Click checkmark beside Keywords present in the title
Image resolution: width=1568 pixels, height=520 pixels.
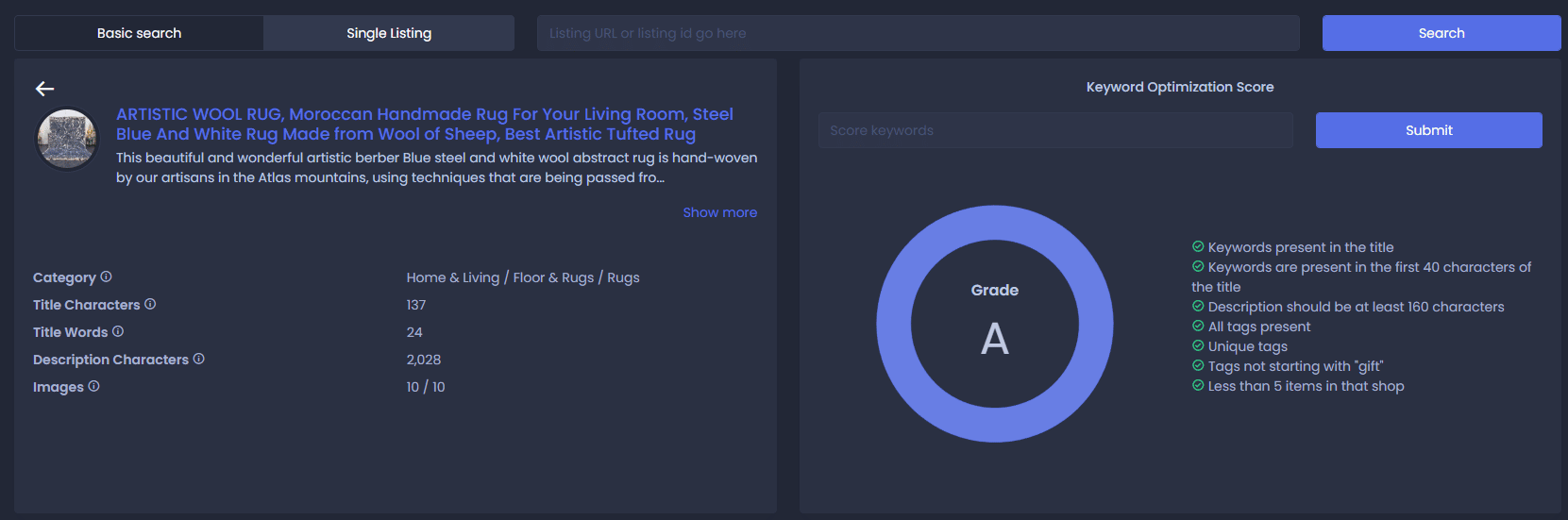tap(1198, 246)
